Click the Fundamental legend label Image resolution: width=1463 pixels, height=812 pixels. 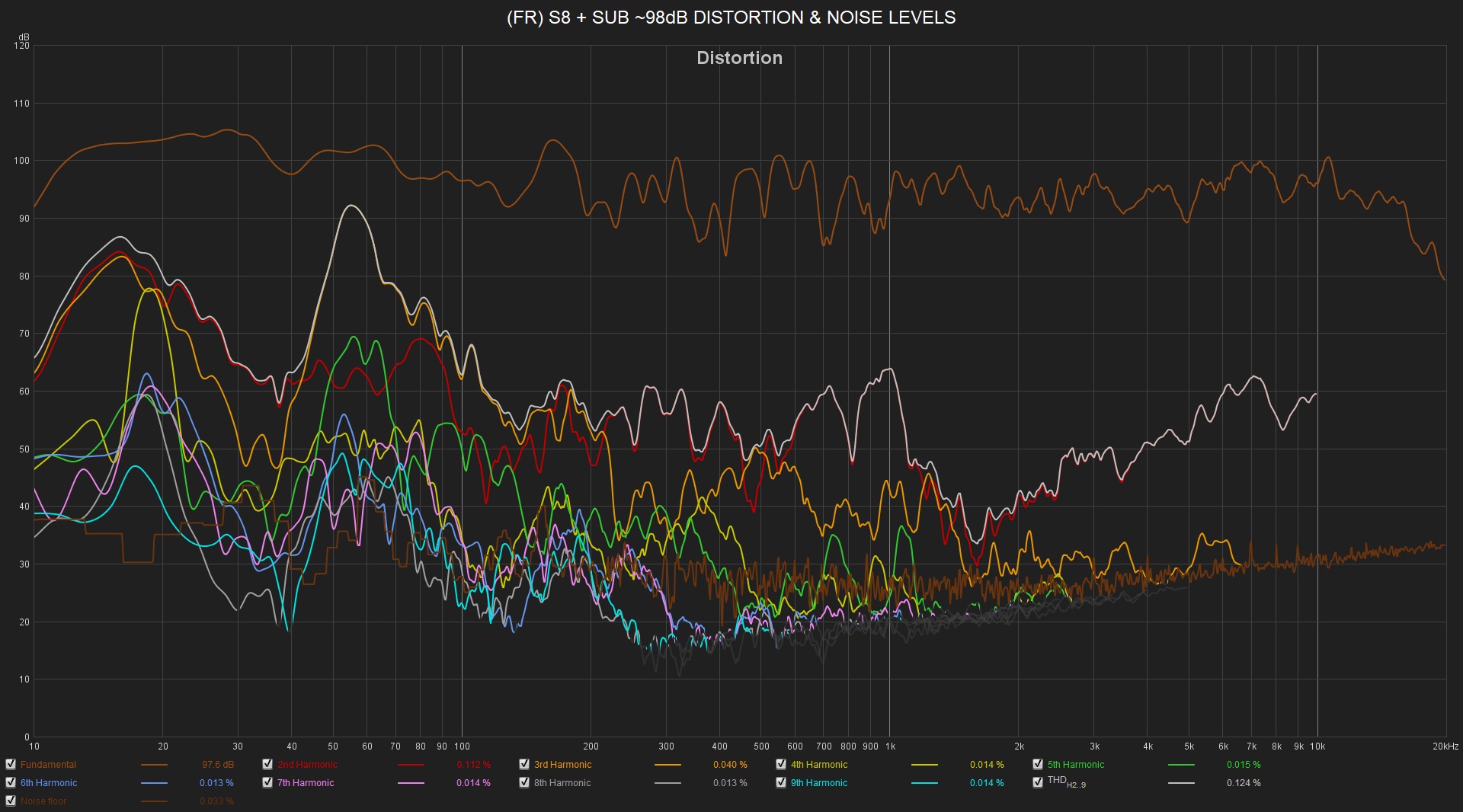point(48,765)
